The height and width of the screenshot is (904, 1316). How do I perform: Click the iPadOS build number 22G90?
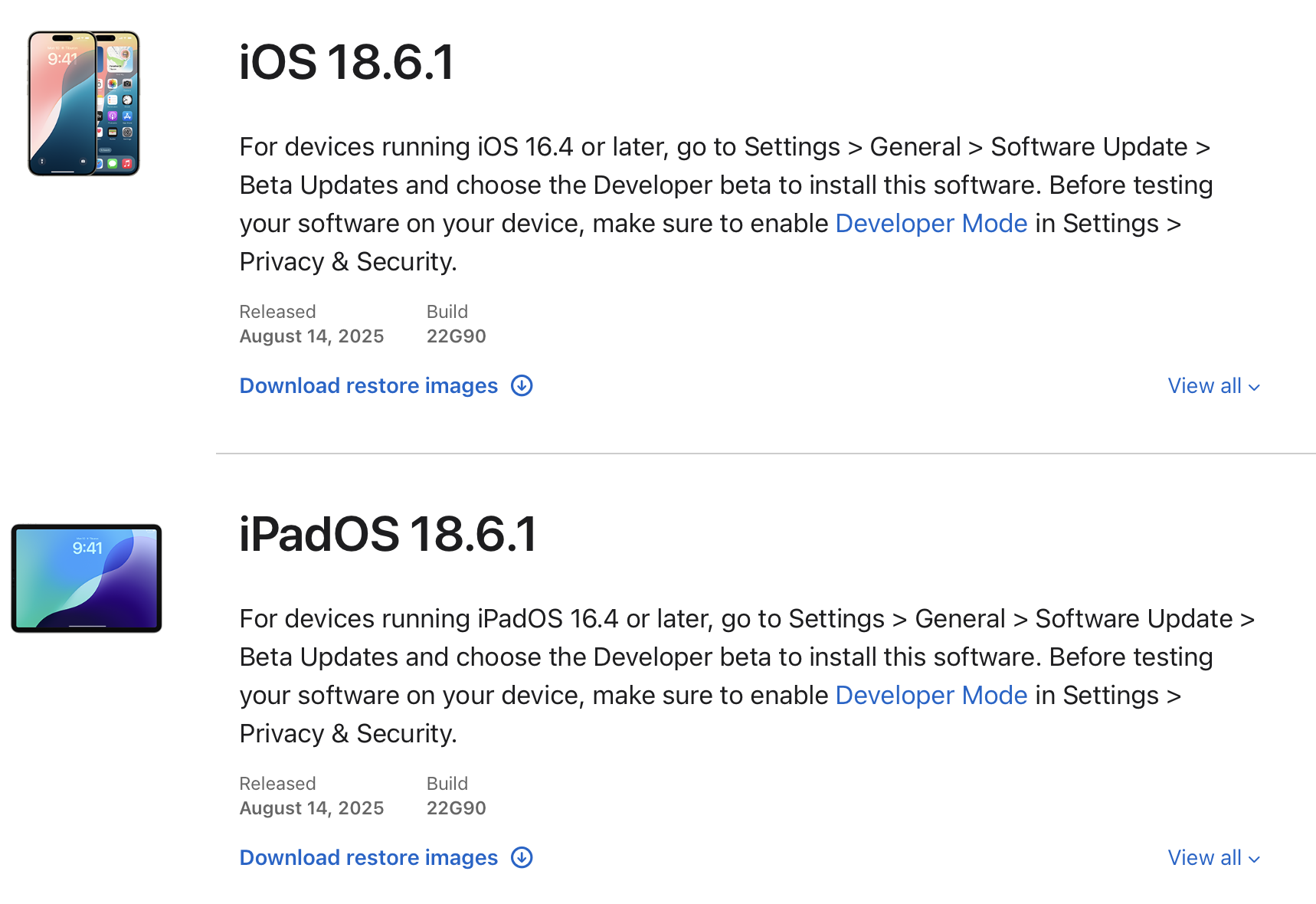[456, 808]
